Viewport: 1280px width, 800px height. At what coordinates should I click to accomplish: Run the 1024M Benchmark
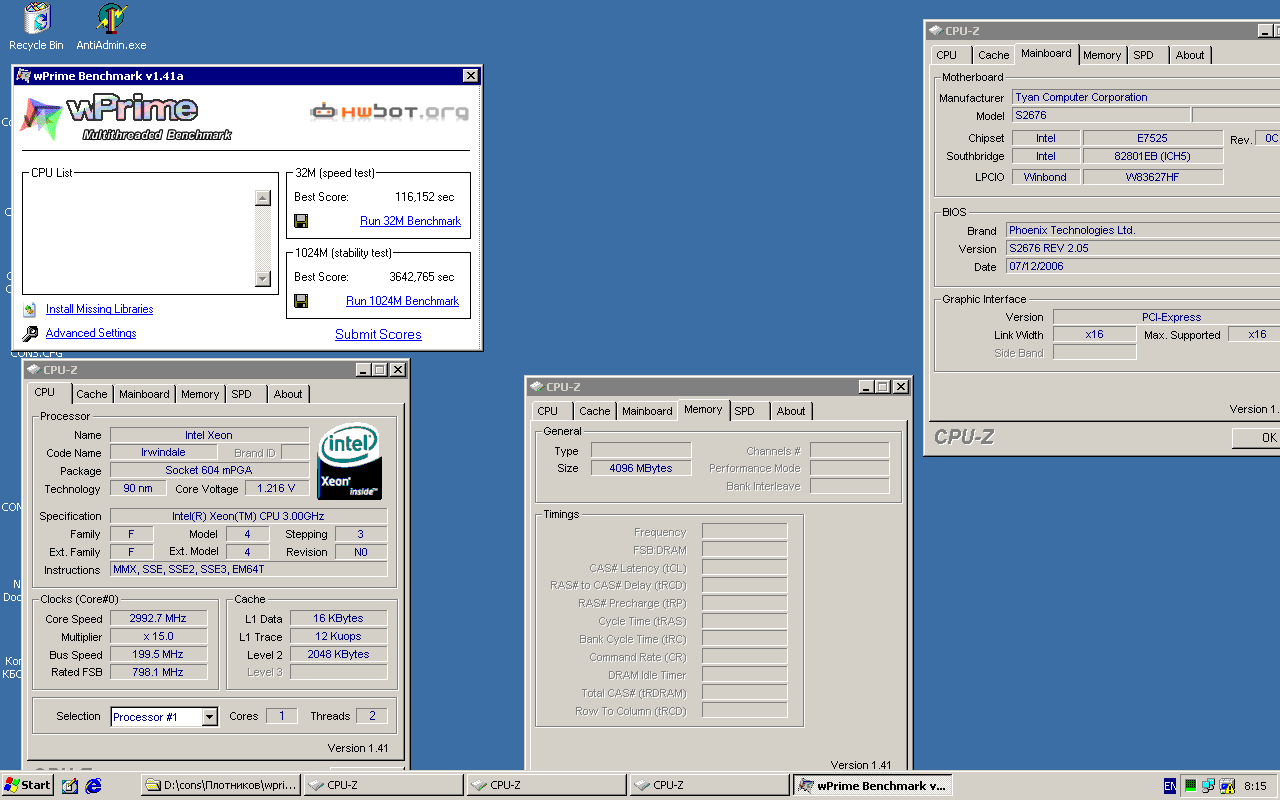402,301
